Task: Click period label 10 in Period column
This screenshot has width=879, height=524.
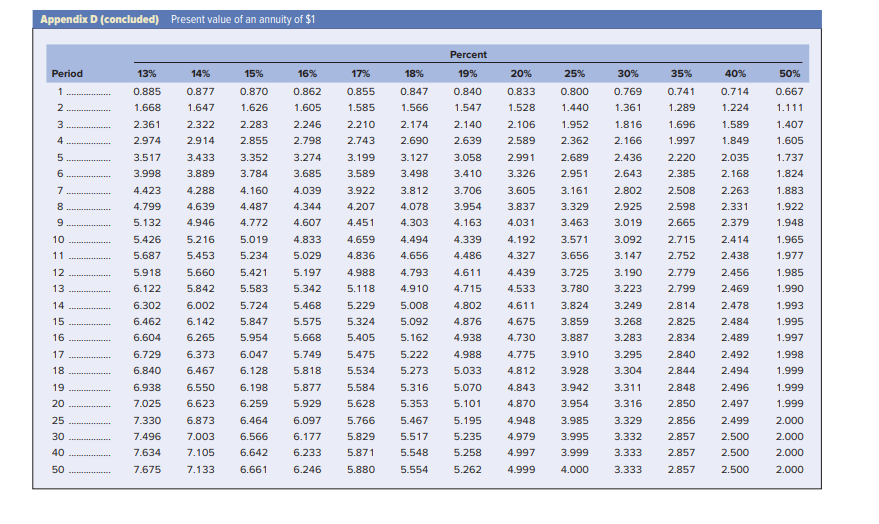Action: pyautogui.click(x=58, y=239)
